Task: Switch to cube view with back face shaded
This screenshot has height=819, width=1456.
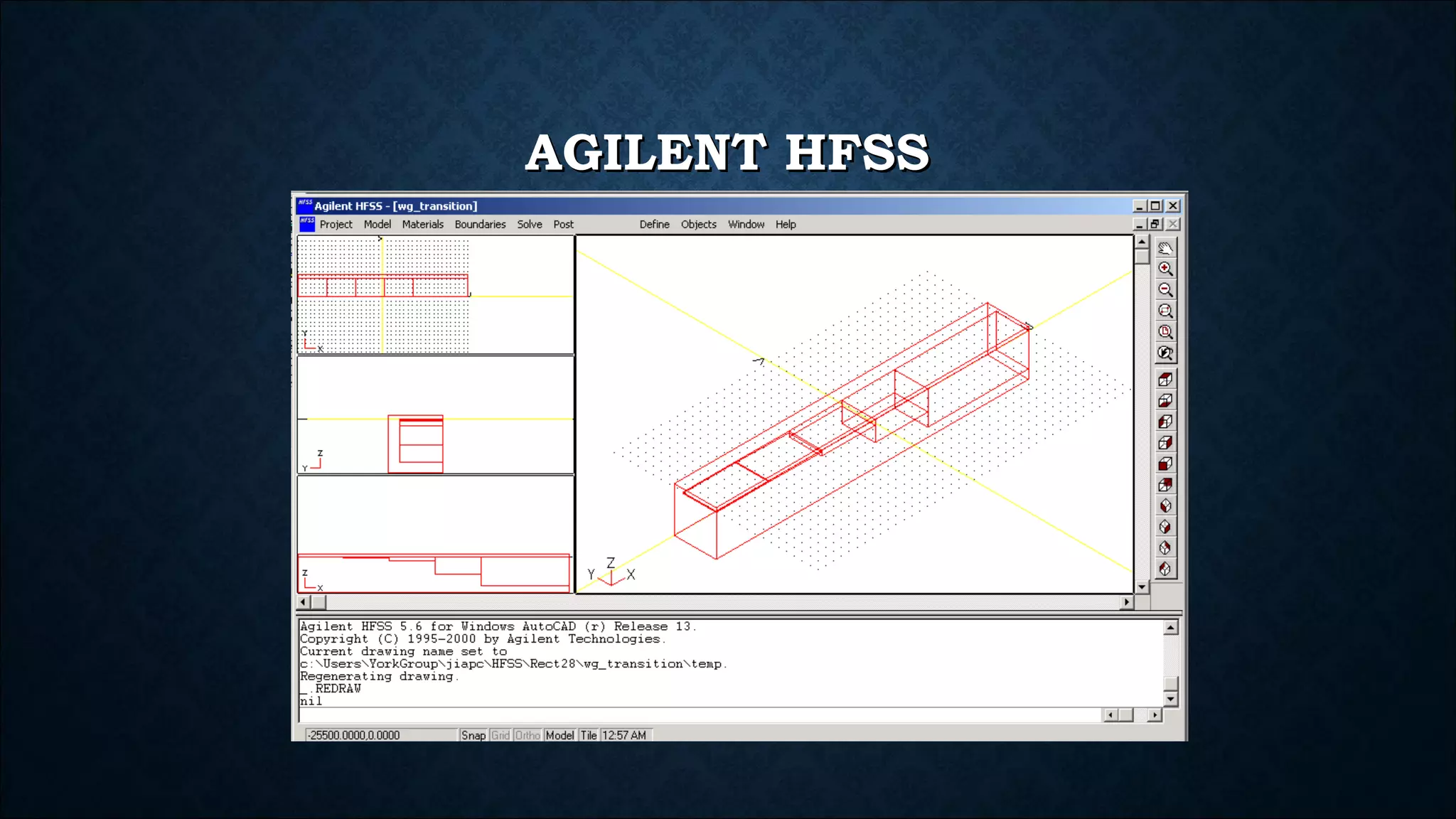Action: click(x=1165, y=485)
